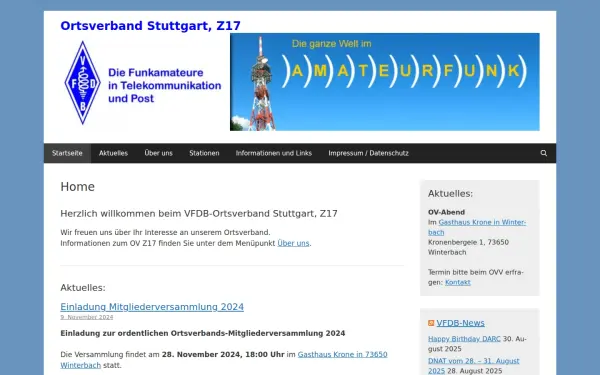The image size is (600, 375).
Task: Click 'Herzlich willkommen beim VFDB-Ortsverband Stuttgart, Z17' text
Action: [199, 214]
